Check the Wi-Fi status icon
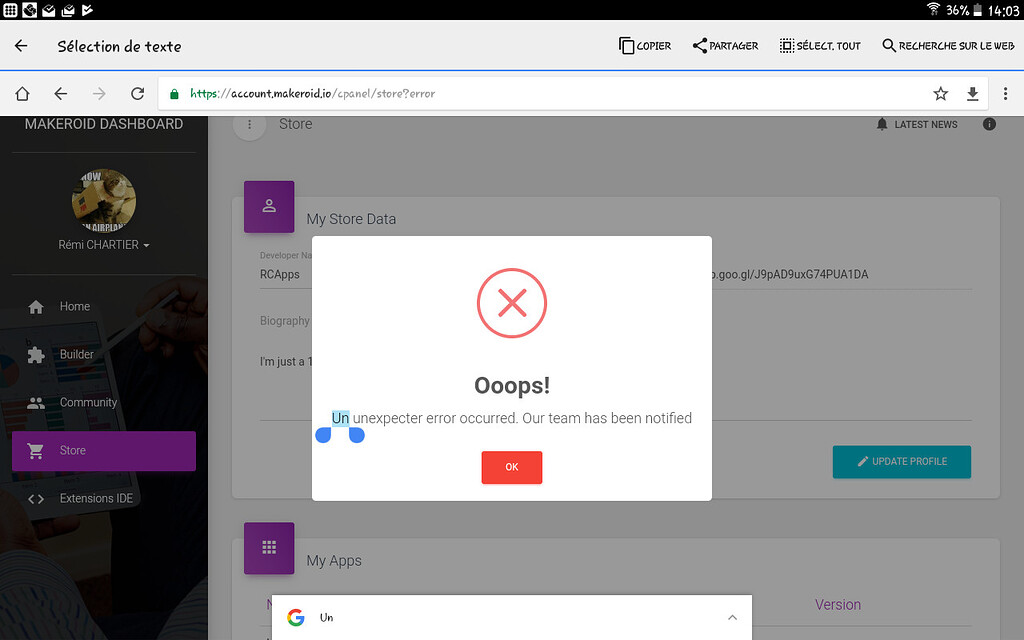The width and height of the screenshot is (1024, 640). (934, 9)
